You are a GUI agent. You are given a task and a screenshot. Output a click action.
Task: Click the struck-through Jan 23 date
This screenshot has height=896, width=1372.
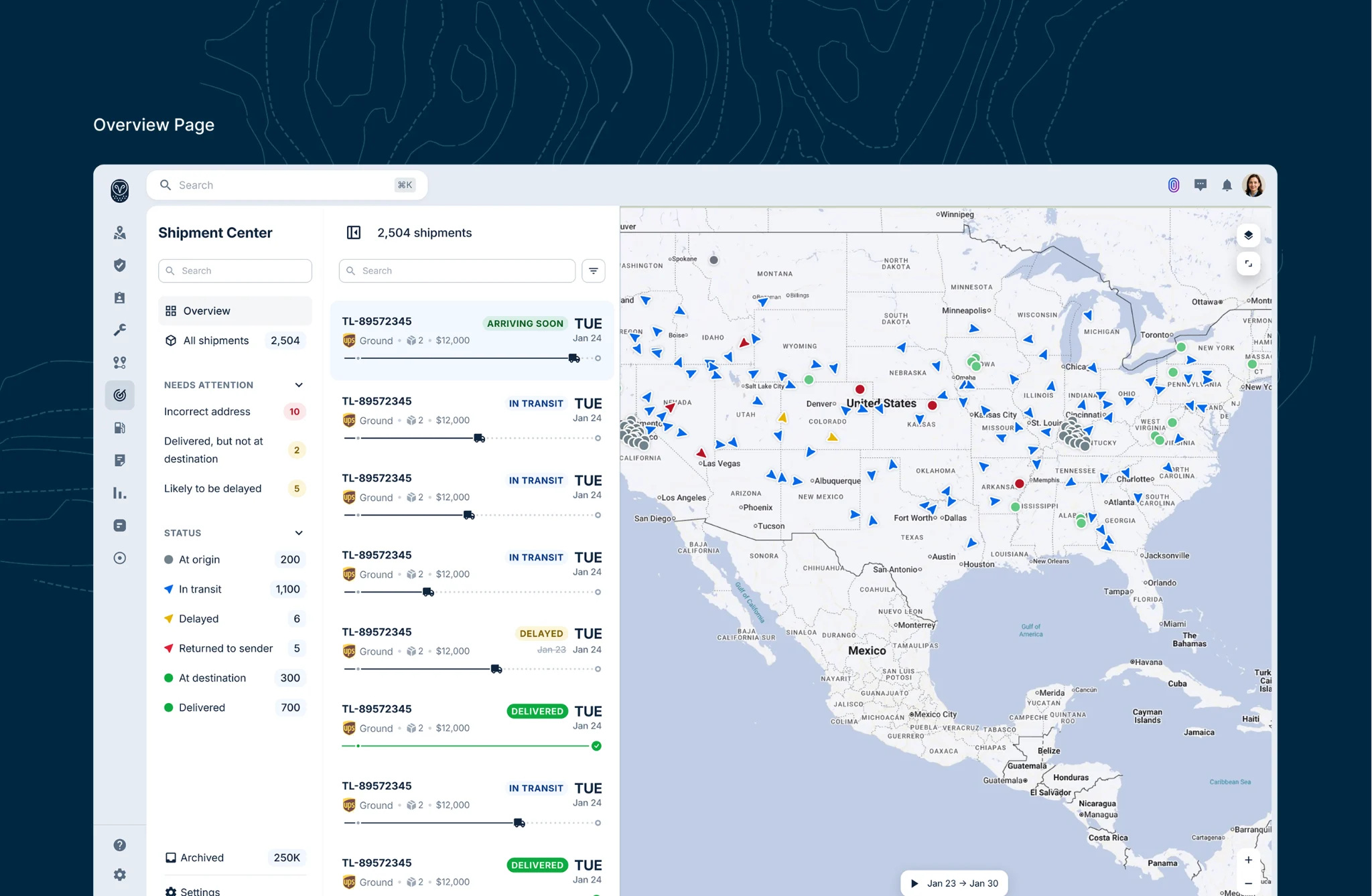[x=551, y=650]
